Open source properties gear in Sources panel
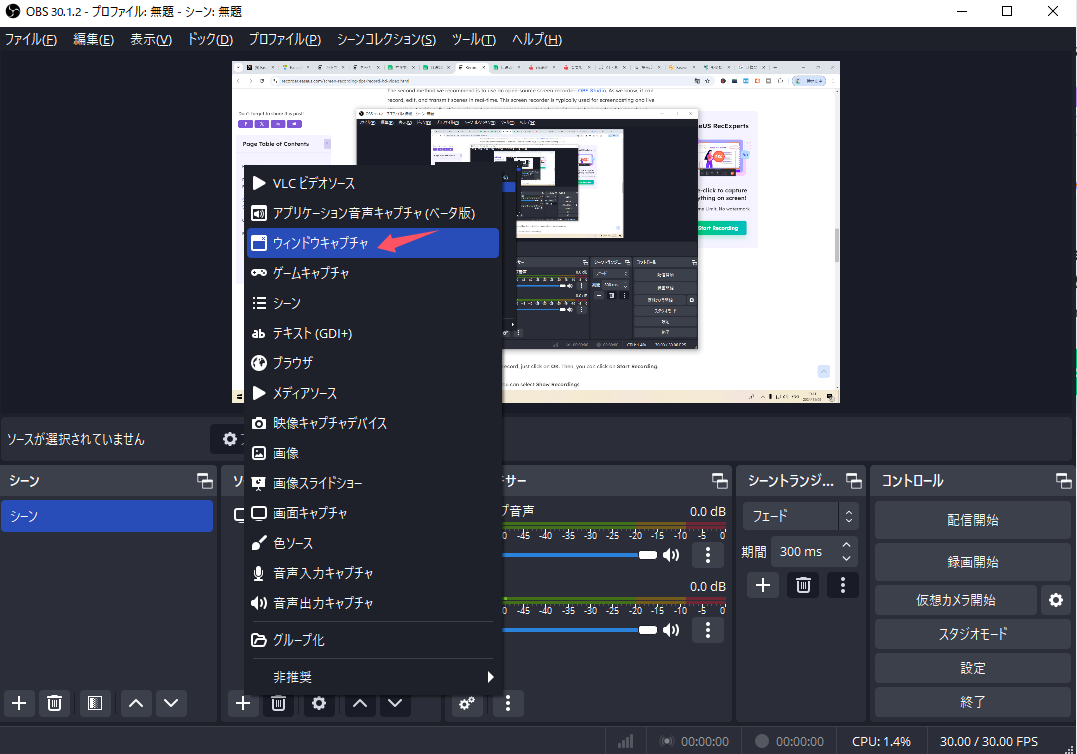Image resolution: width=1077 pixels, height=754 pixels. (x=319, y=703)
